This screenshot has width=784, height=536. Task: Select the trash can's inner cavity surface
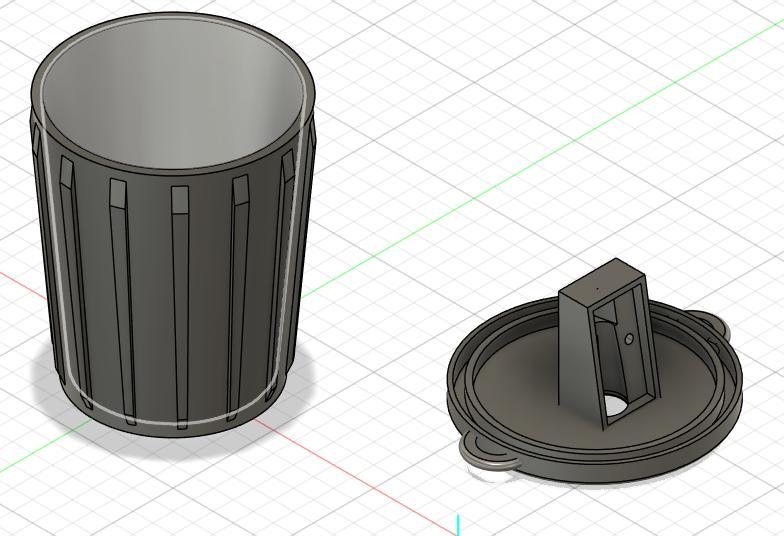pyautogui.click(x=172, y=92)
